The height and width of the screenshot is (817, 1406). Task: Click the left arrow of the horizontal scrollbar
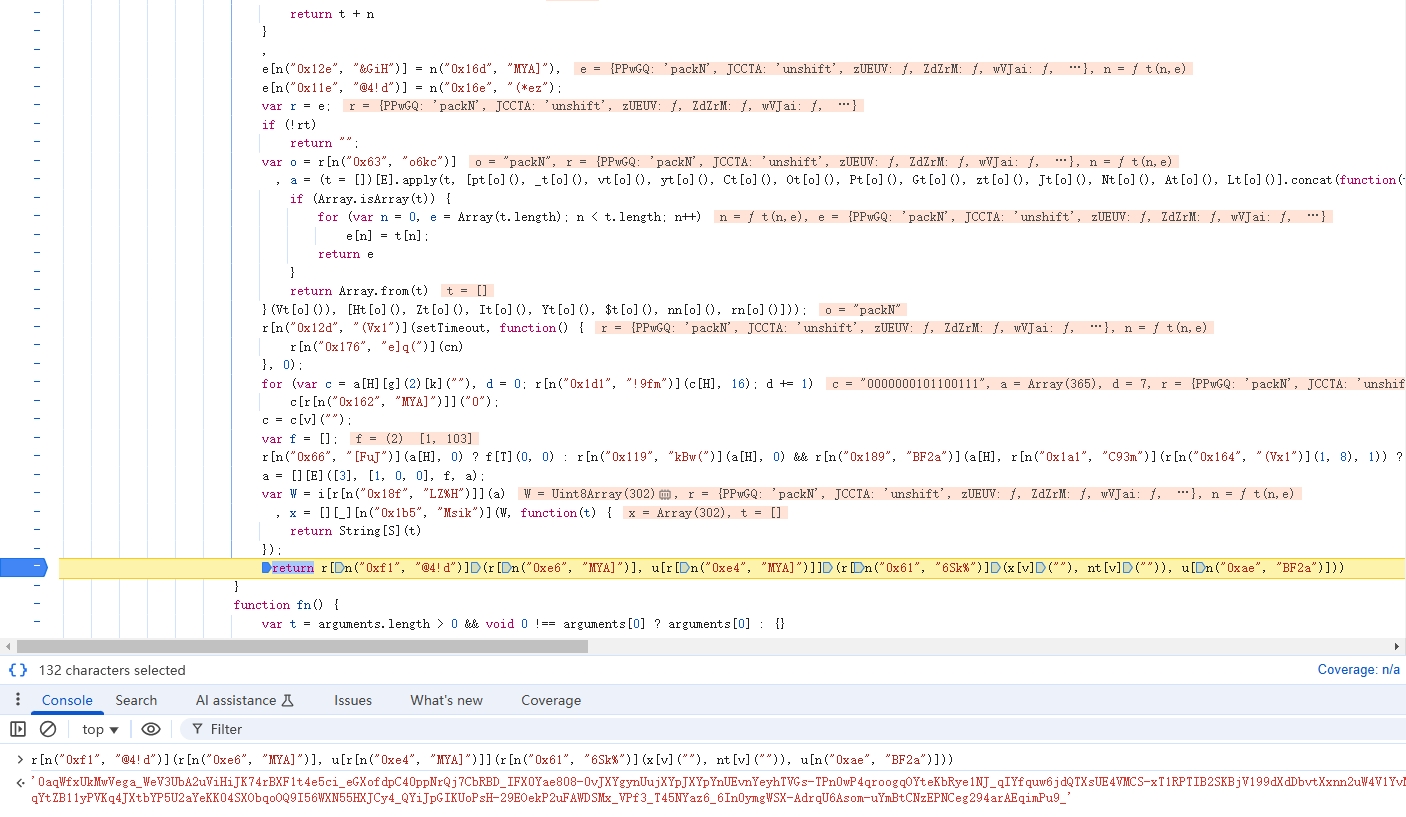coord(7,646)
